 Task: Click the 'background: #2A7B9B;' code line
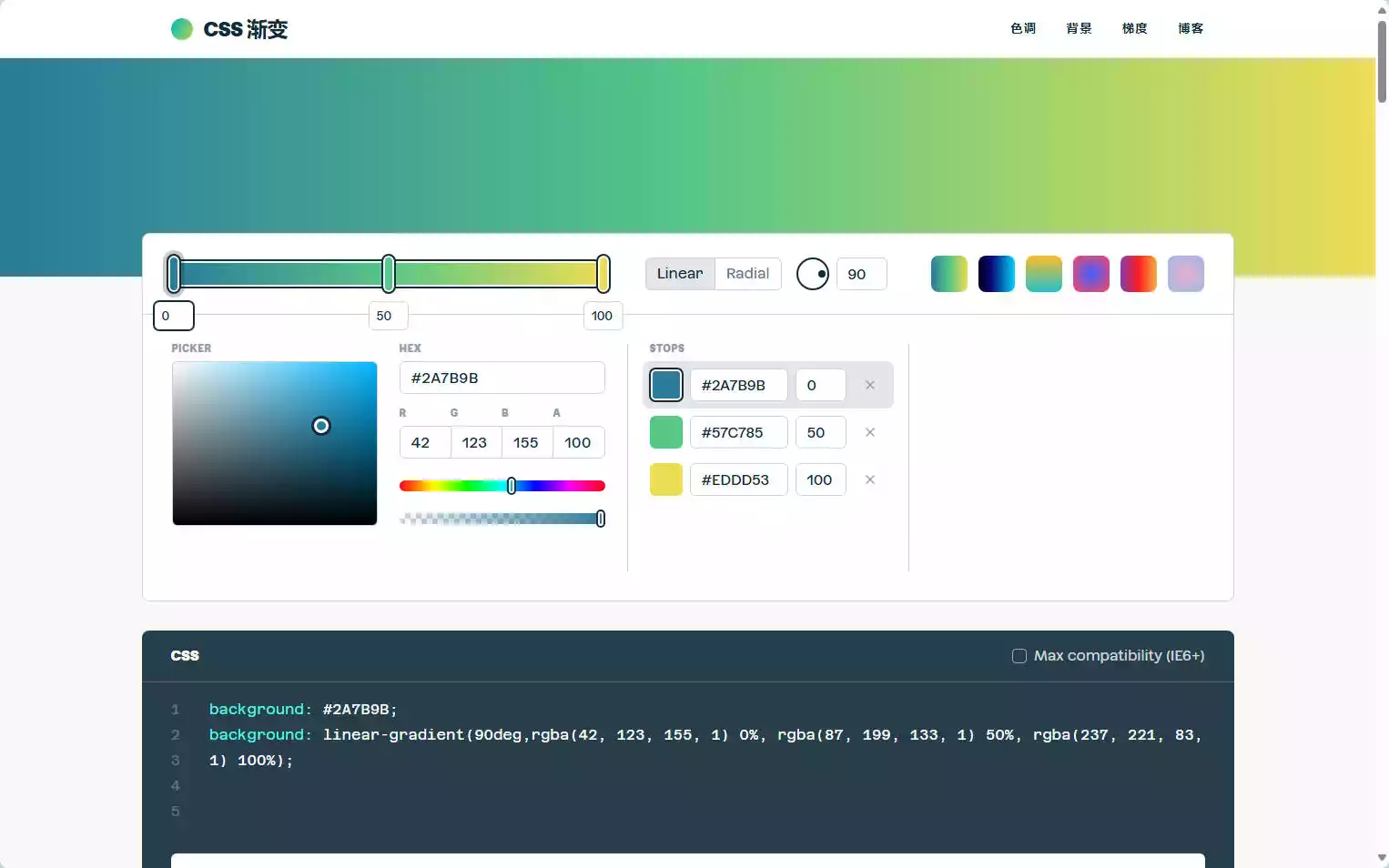303,709
